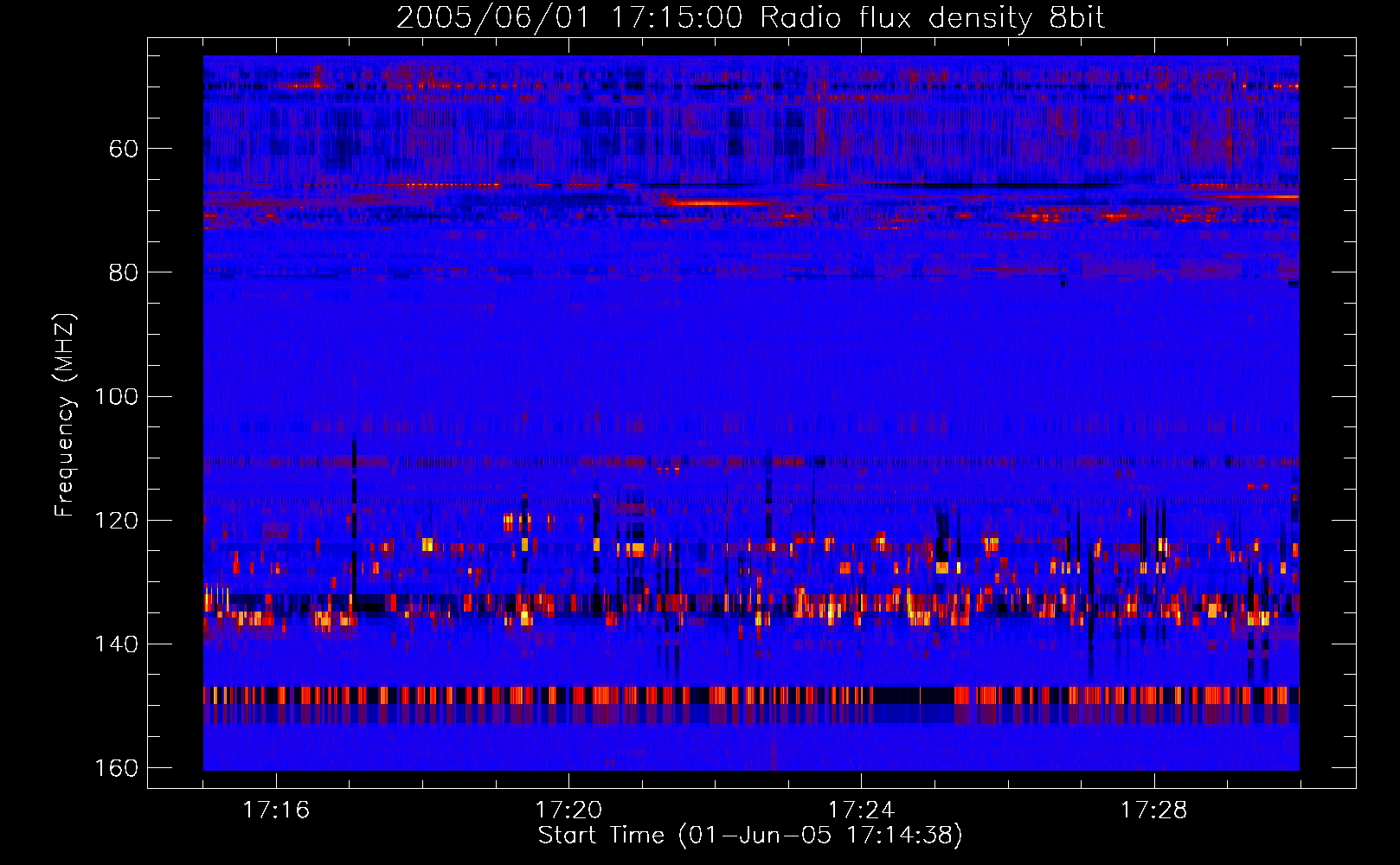Click the 17:20 time tick label
Image resolution: width=1400 pixels, height=865 pixels.
pos(568,811)
